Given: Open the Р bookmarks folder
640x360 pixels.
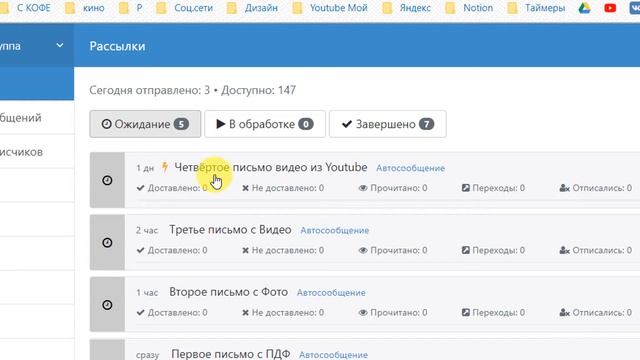Looking at the screenshot, I should pyautogui.click(x=131, y=8).
